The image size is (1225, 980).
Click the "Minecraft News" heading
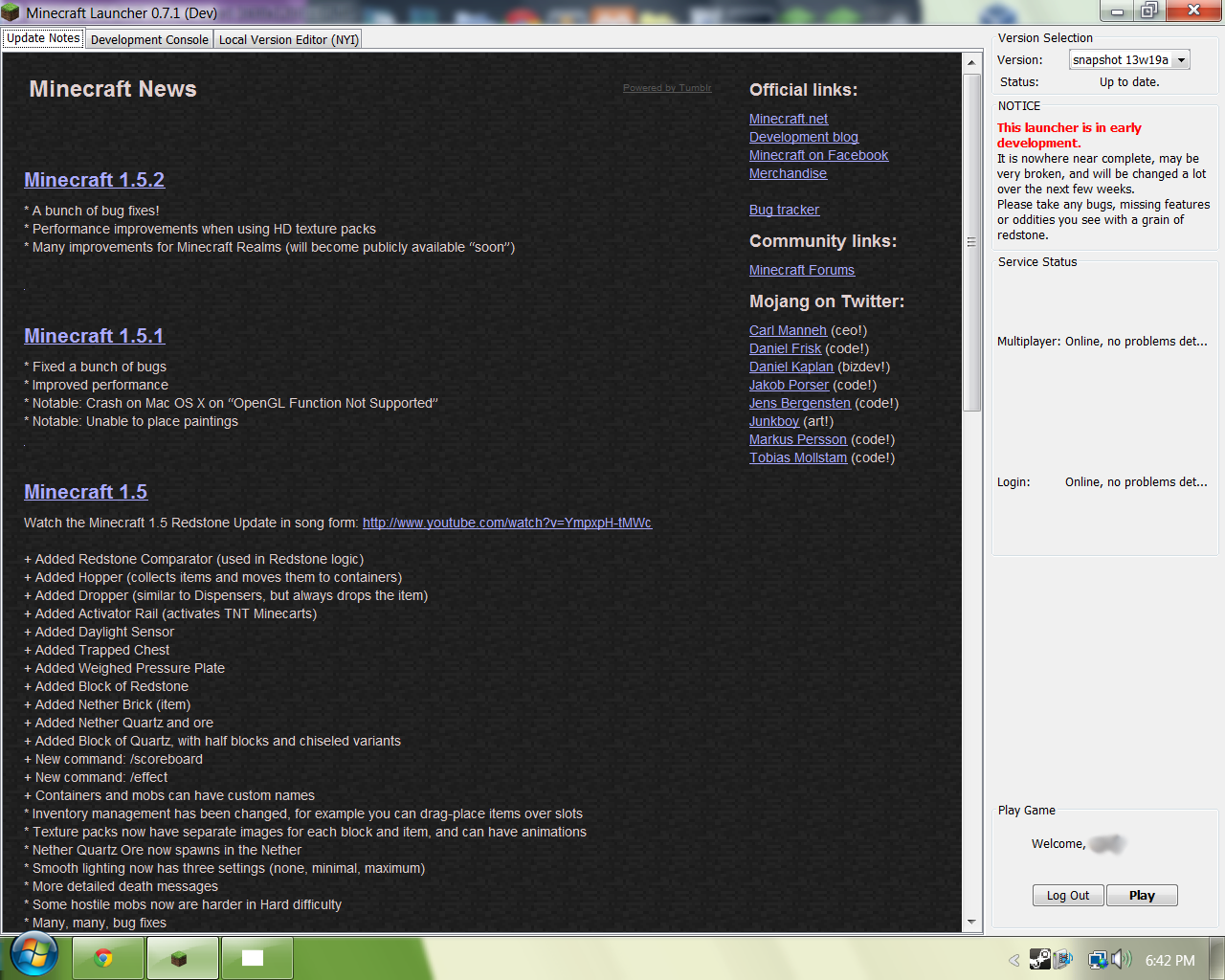(x=113, y=89)
